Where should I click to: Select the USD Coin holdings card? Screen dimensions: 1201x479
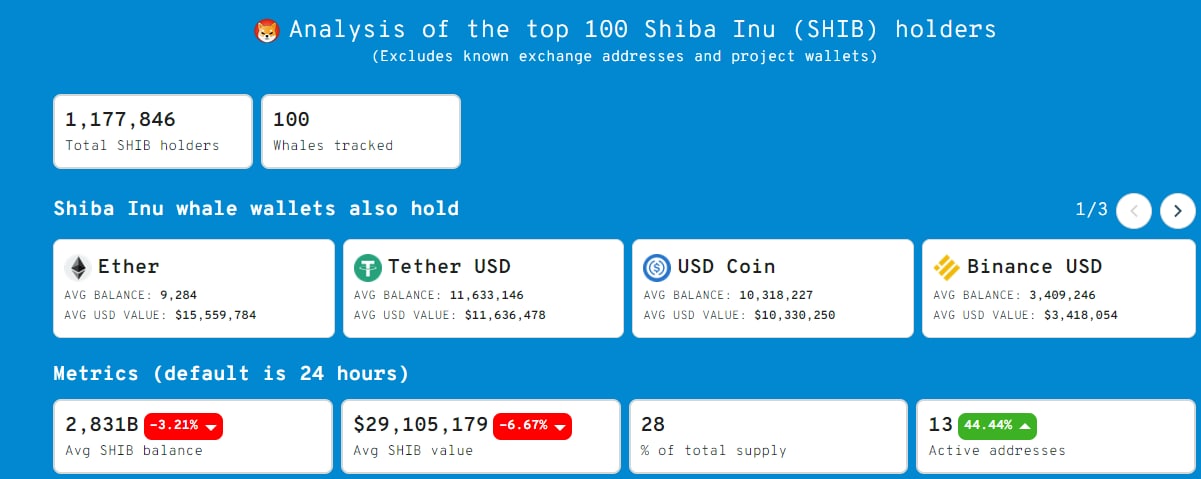point(772,288)
